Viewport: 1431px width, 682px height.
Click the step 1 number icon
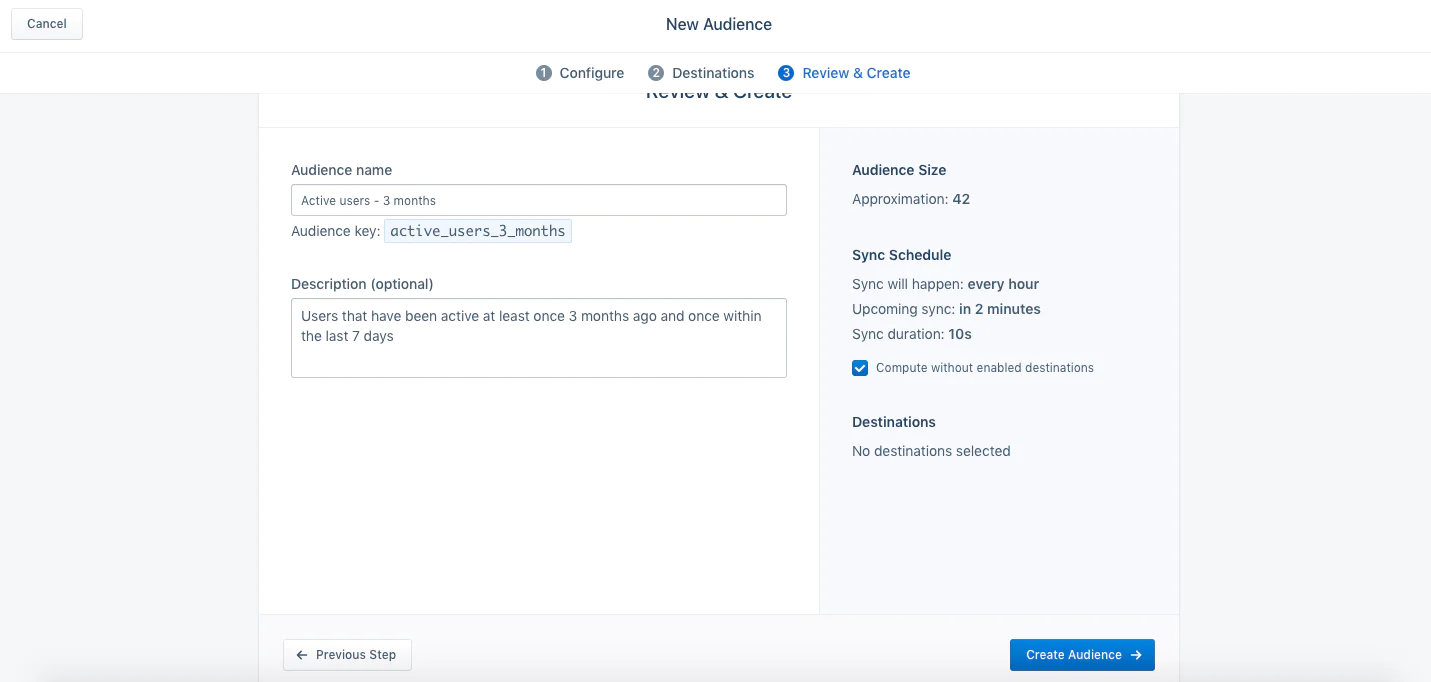(544, 73)
